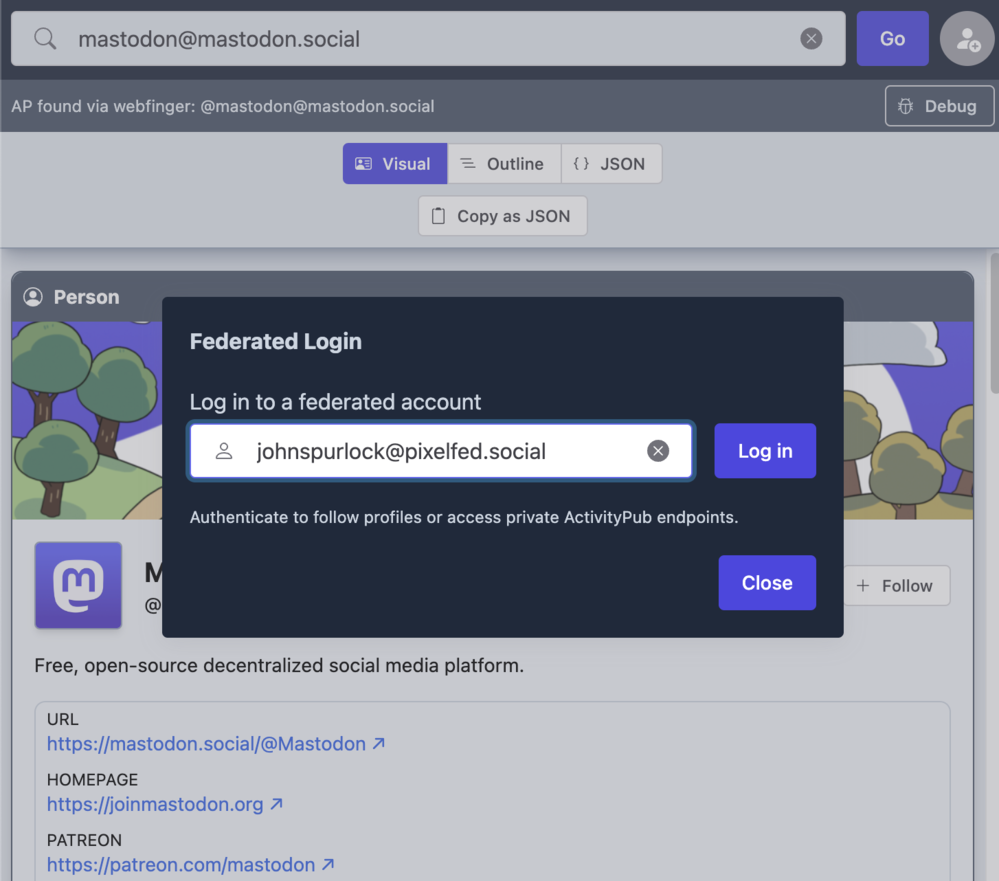Switch to the Outline view tab
This screenshot has width=999, height=881.
pyautogui.click(x=503, y=164)
